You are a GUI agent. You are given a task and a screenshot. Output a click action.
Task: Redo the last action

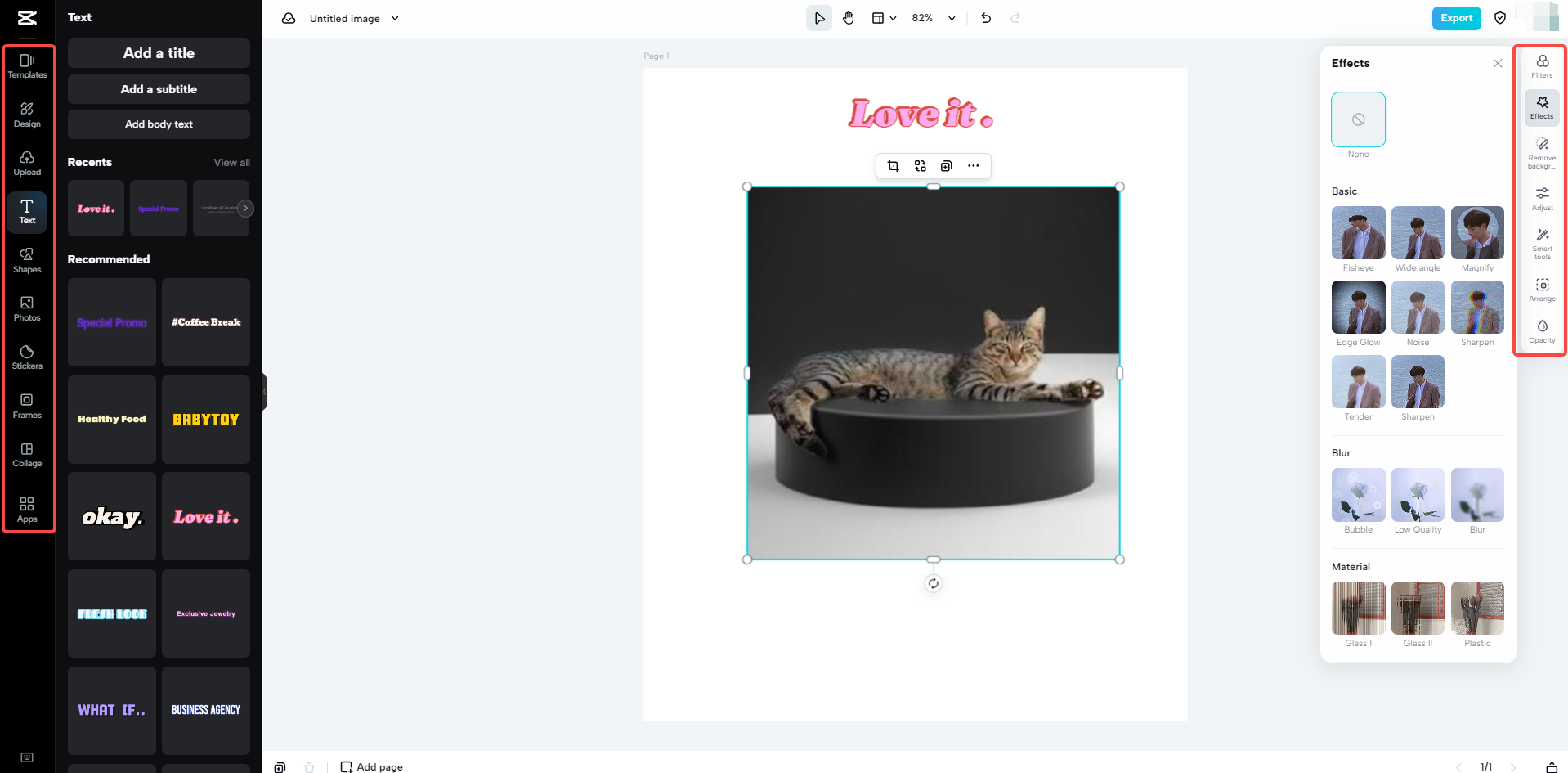click(x=1015, y=18)
